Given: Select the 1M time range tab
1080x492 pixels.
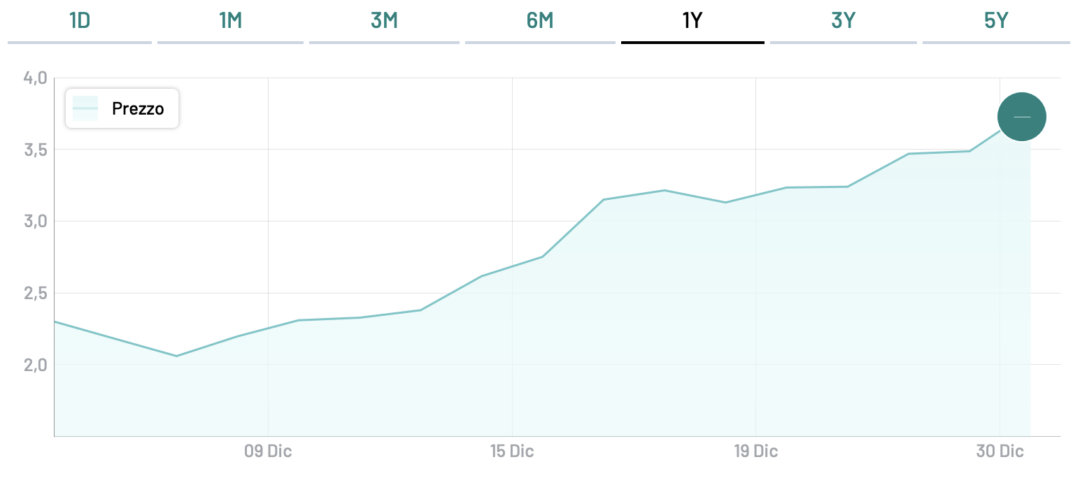Looking at the screenshot, I should 230,21.
